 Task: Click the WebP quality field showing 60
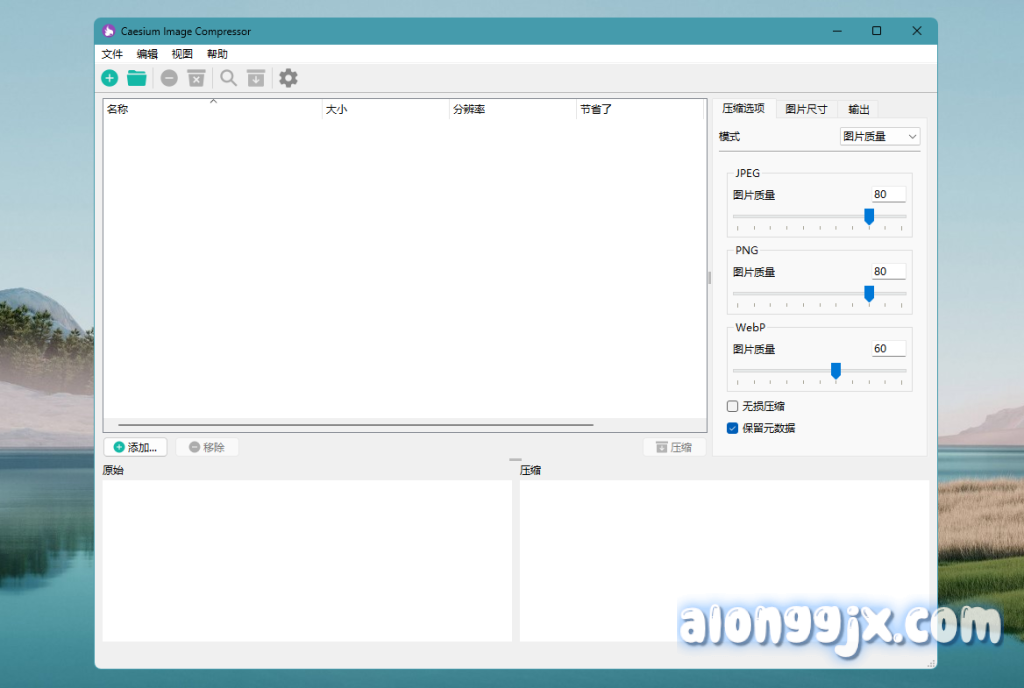(x=888, y=349)
